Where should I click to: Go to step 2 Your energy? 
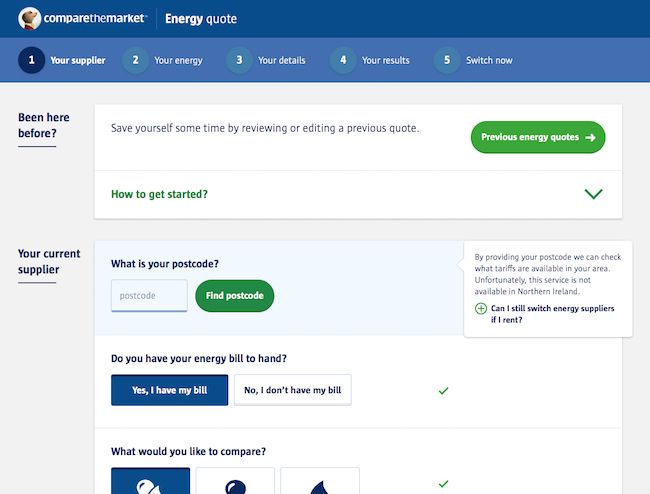pyautogui.click(x=162, y=60)
